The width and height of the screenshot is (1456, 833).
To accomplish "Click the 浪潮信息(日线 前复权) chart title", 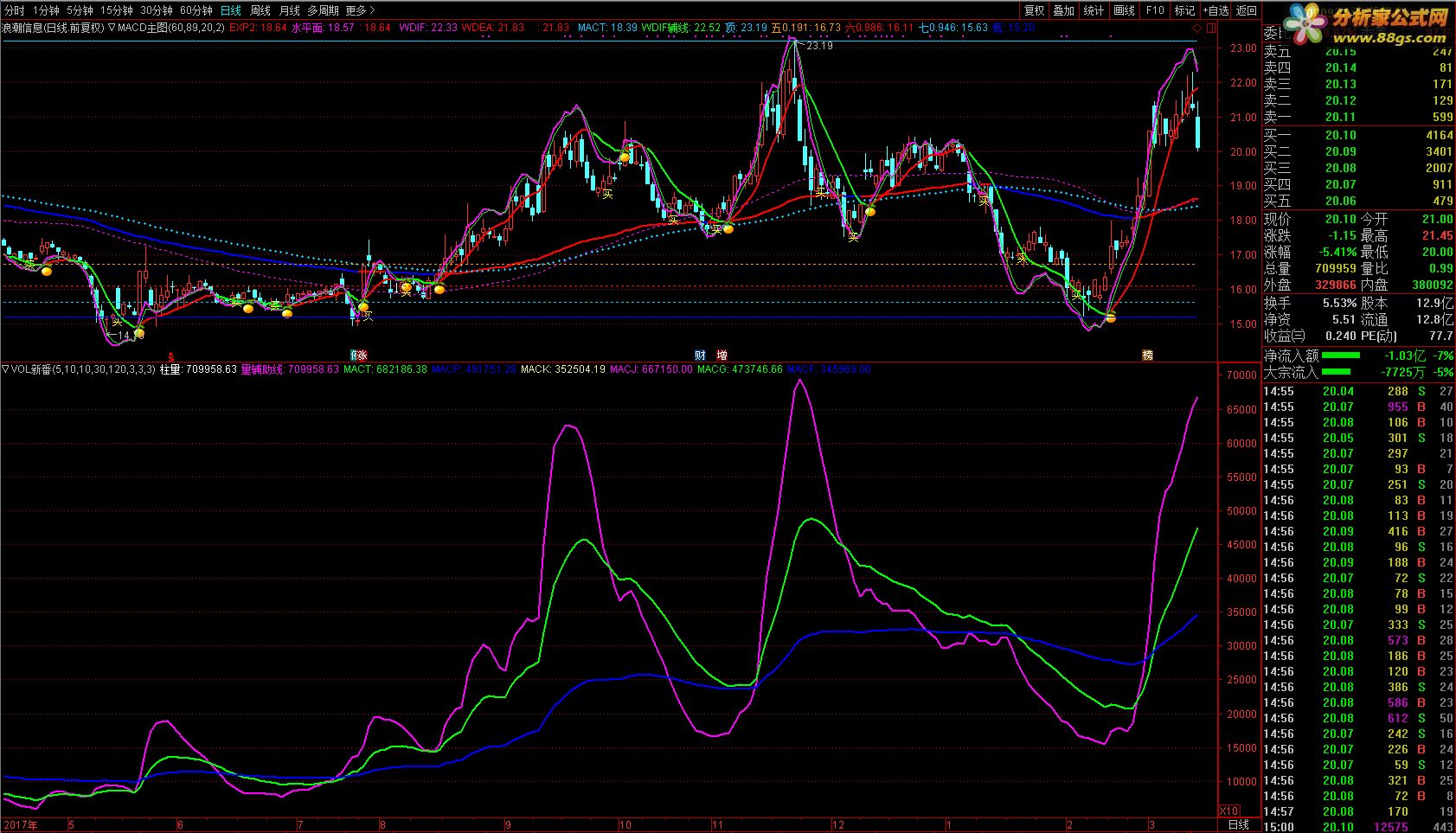I will [x=54, y=28].
